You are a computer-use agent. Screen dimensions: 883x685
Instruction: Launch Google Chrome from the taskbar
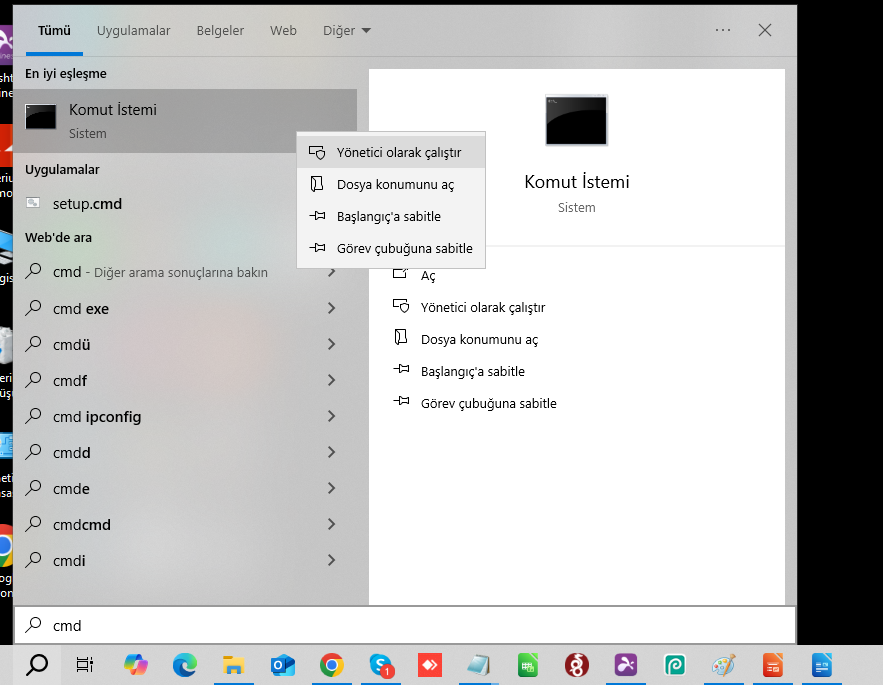(x=331, y=664)
